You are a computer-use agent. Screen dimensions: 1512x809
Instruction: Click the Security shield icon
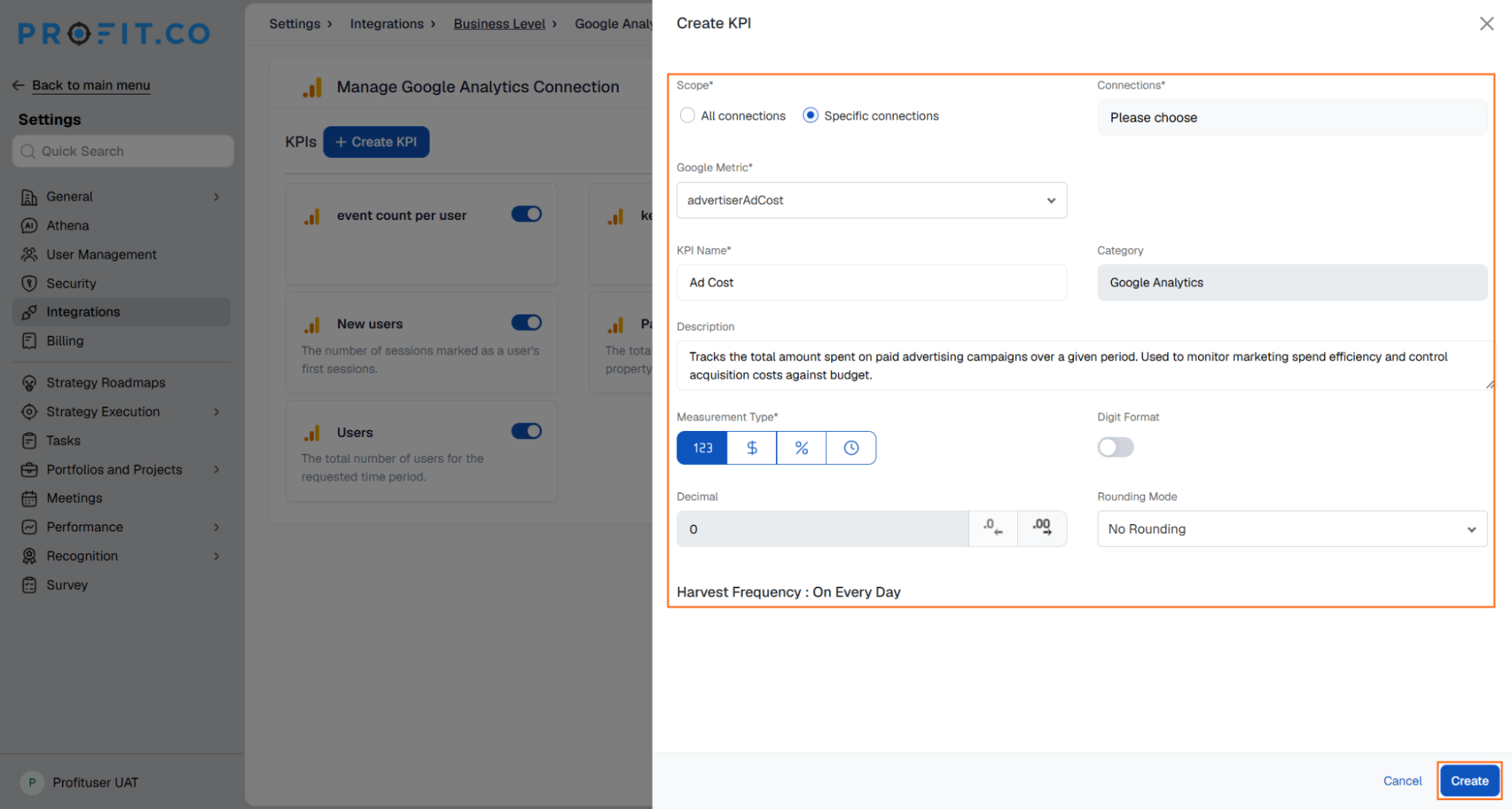pos(29,284)
